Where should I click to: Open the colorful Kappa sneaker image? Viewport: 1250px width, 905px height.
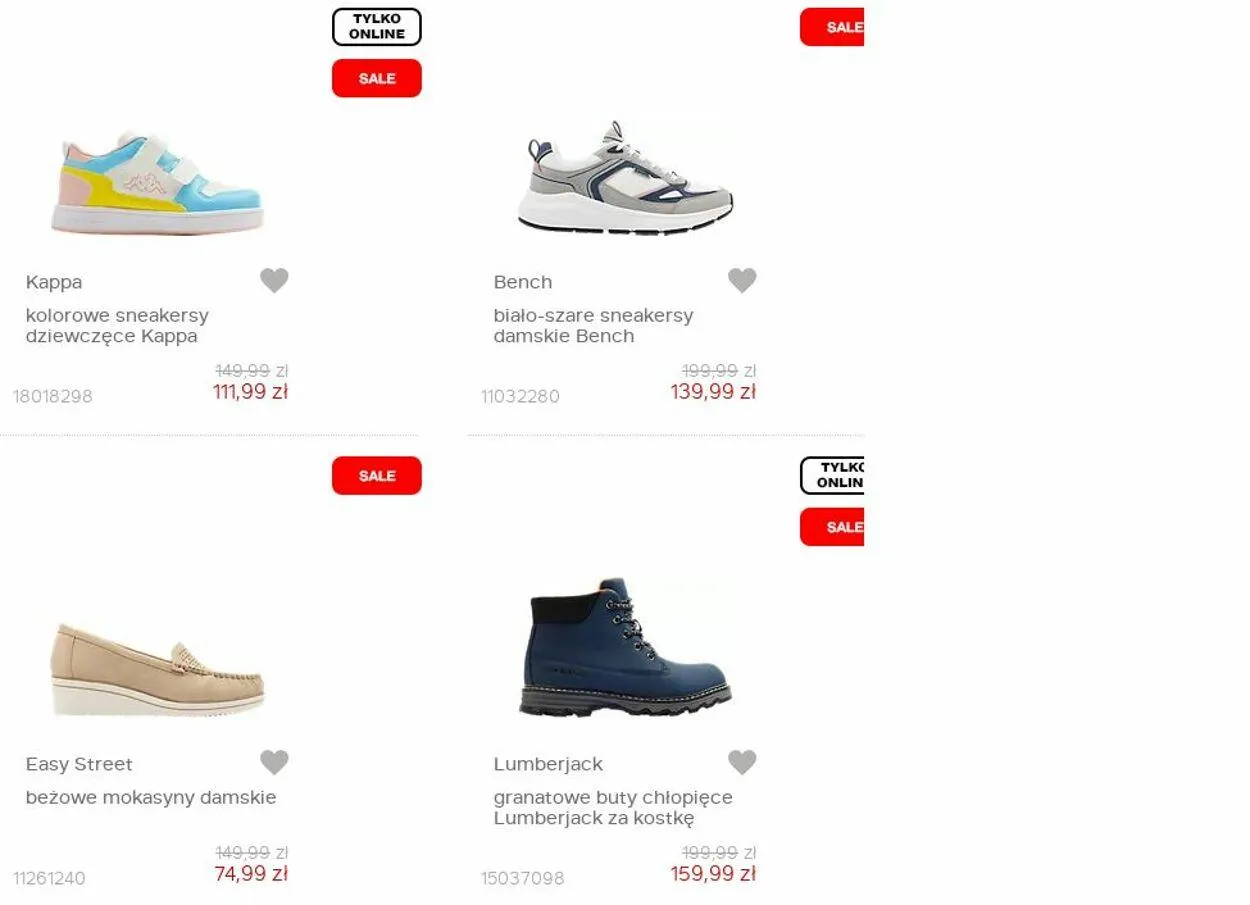pyautogui.click(x=157, y=183)
